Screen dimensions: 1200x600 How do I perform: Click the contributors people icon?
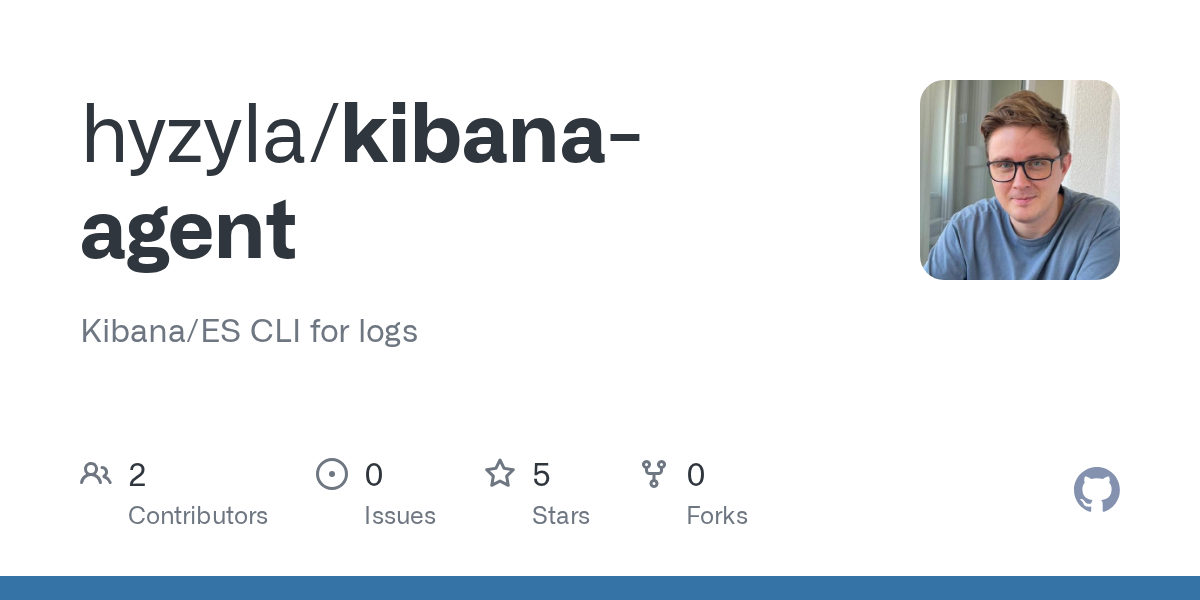(96, 474)
